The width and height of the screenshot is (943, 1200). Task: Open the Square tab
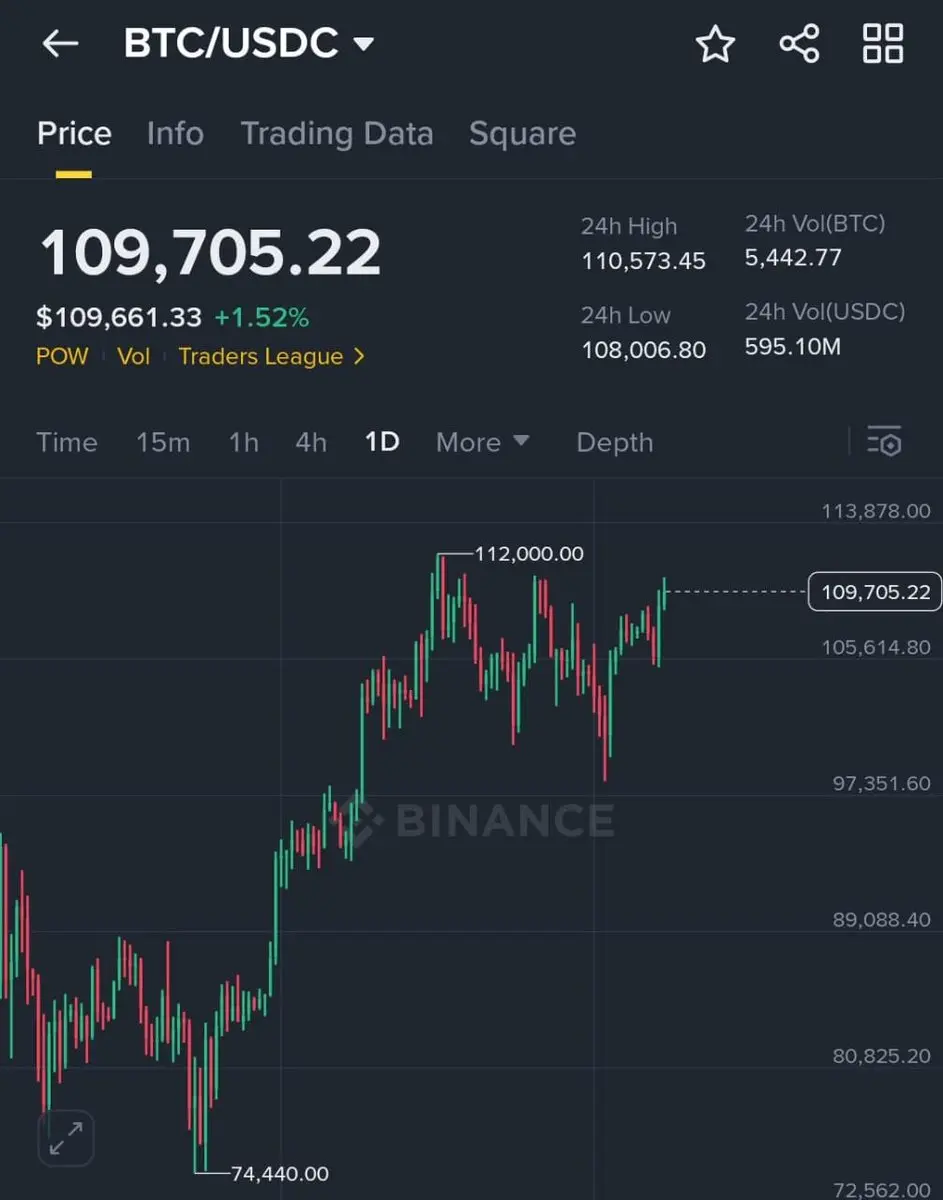tap(522, 134)
